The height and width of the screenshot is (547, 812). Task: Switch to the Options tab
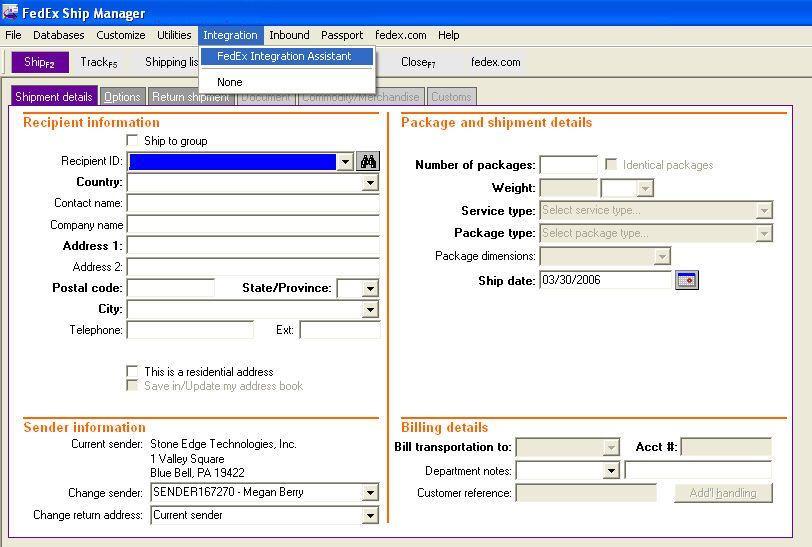click(x=122, y=97)
